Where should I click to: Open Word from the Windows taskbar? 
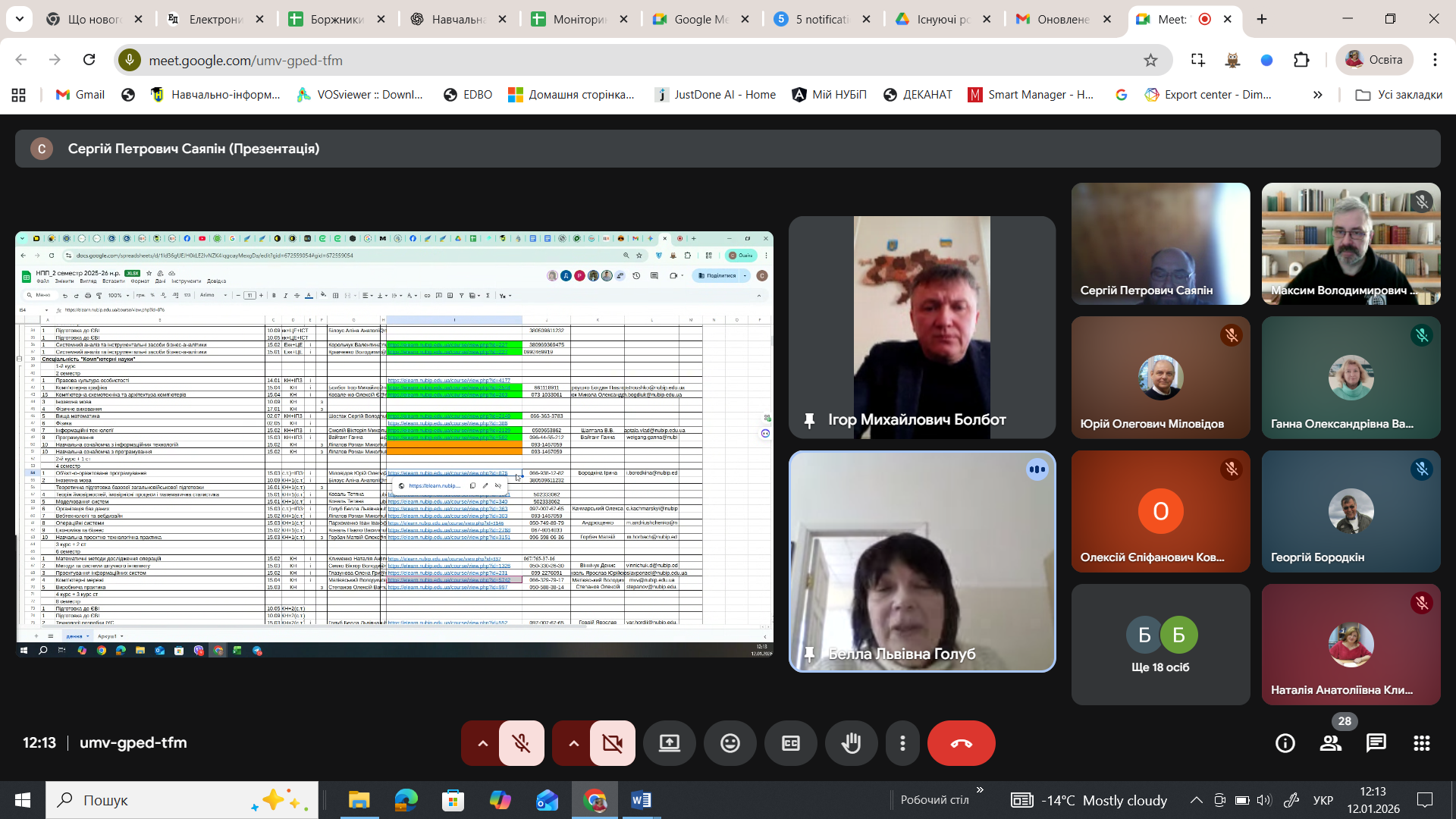coord(641,800)
